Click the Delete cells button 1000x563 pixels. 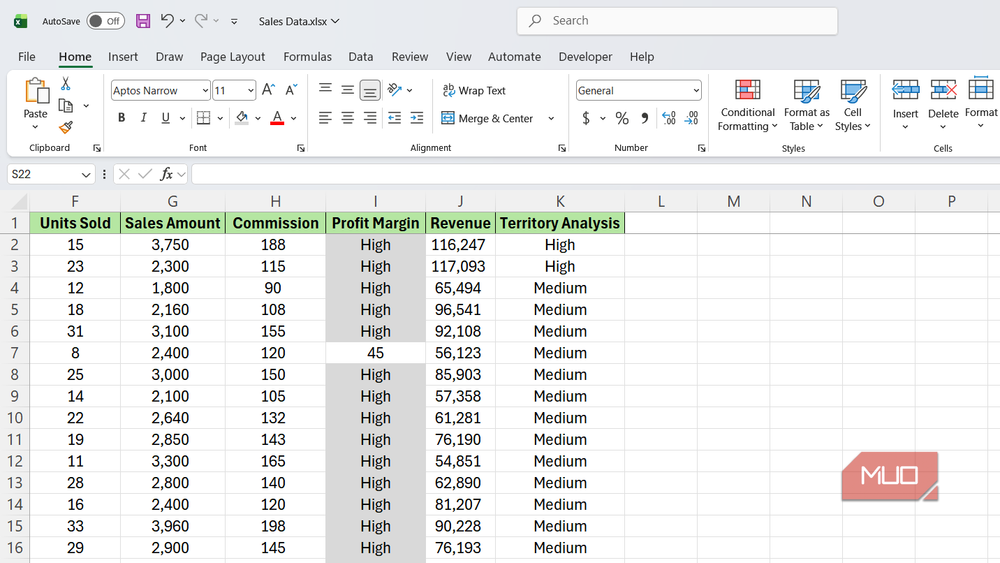943,105
